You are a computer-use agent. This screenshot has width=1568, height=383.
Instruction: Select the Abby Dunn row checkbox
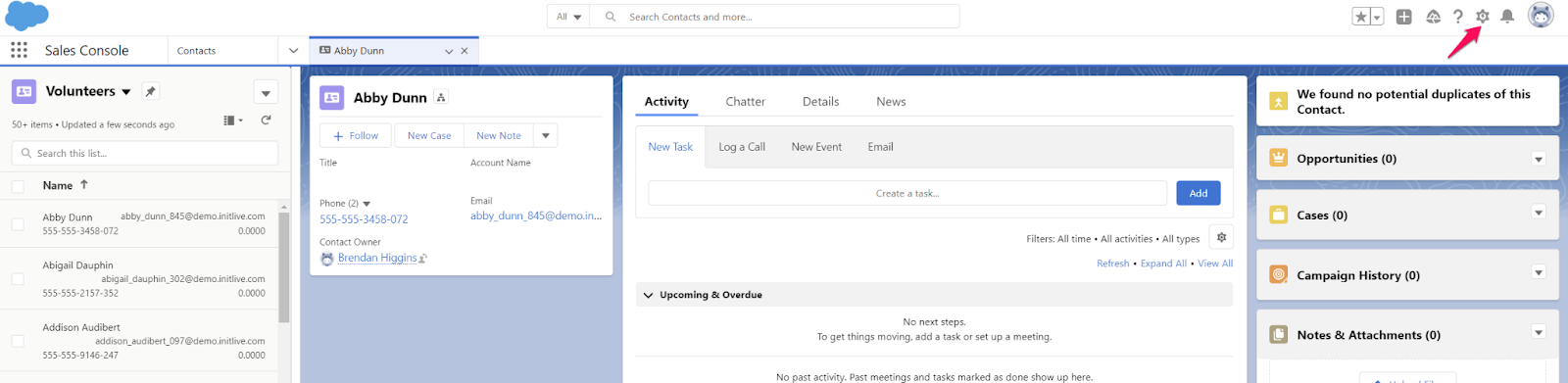pyautogui.click(x=18, y=224)
